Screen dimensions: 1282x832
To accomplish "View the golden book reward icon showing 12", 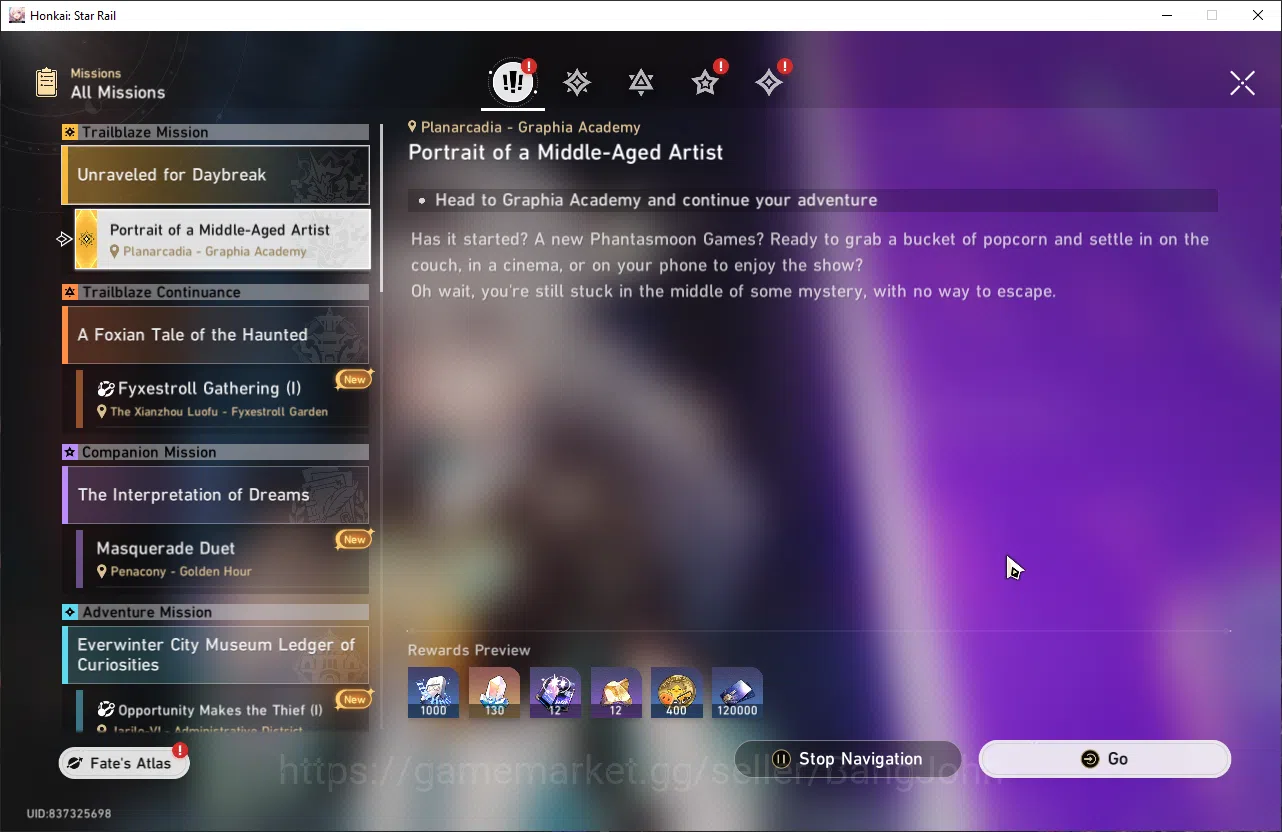I will 616,692.
